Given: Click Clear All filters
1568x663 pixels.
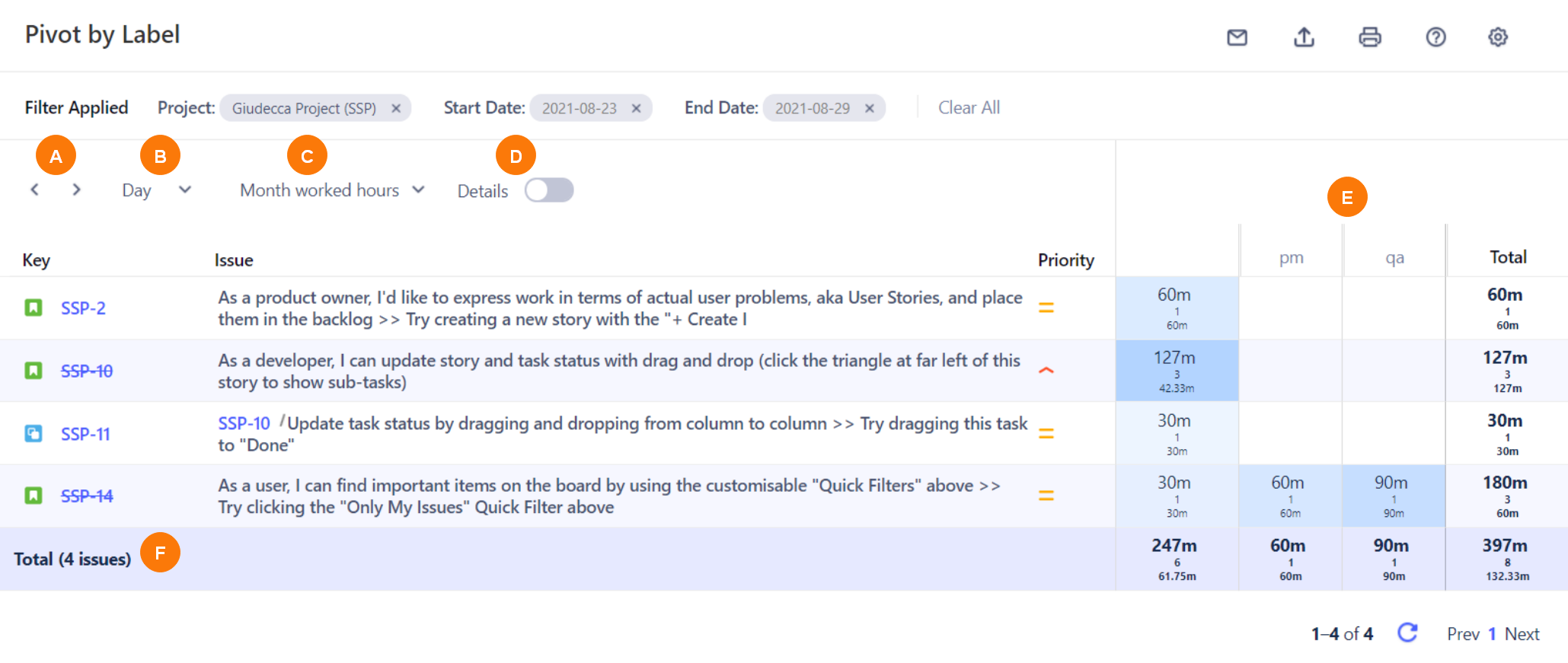Looking at the screenshot, I should (969, 108).
